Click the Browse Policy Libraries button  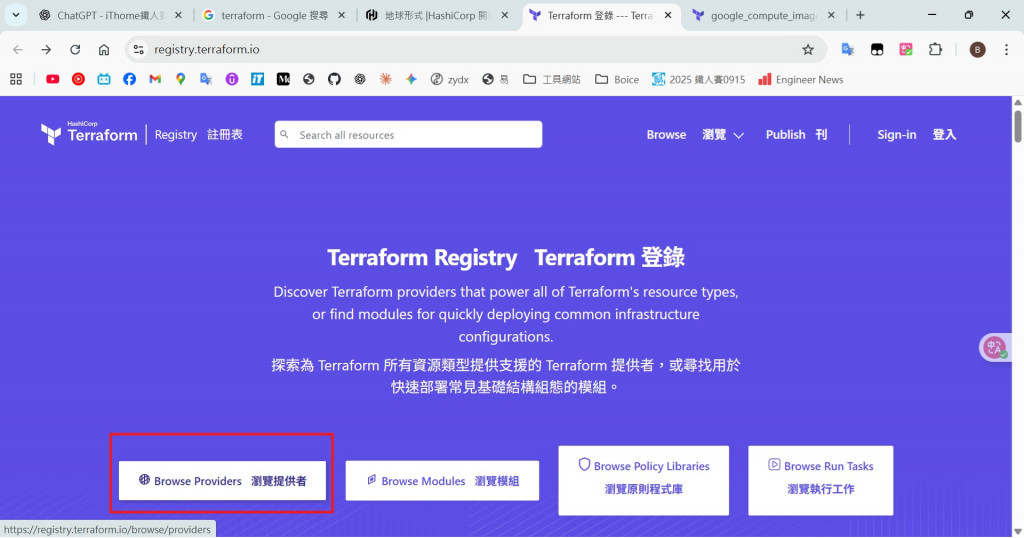[643, 481]
